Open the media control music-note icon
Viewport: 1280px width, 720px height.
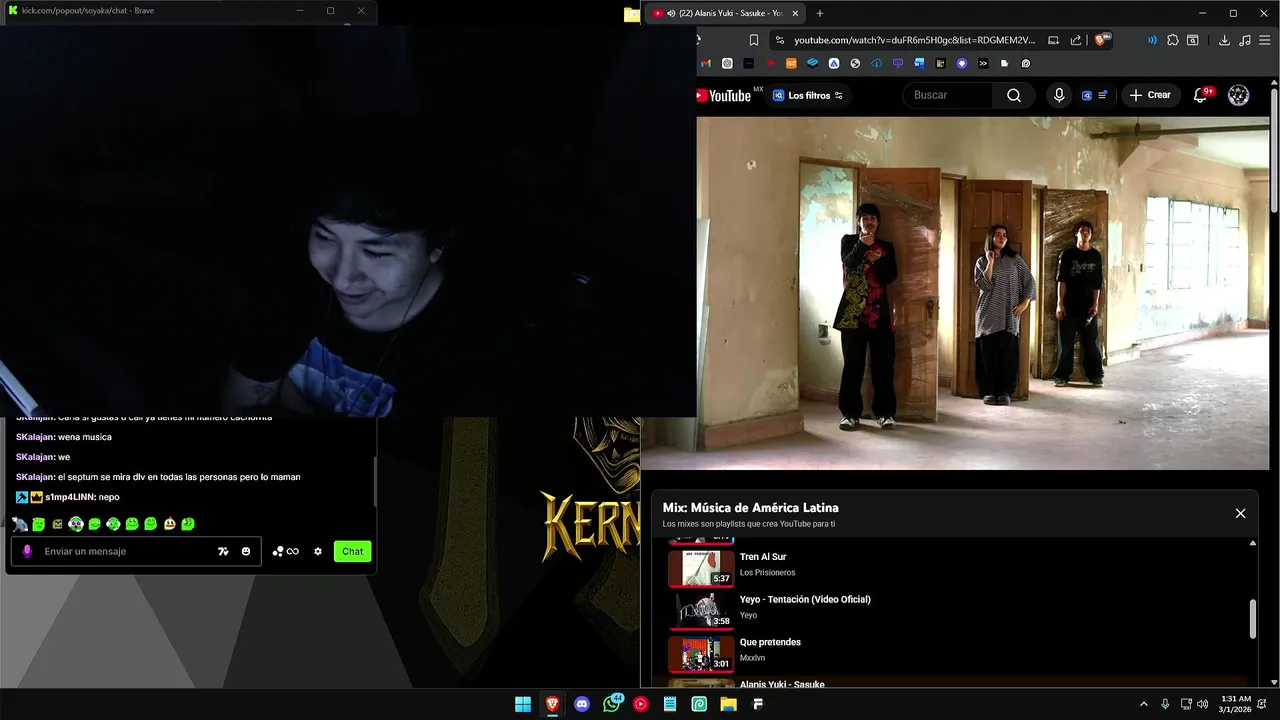point(1245,40)
